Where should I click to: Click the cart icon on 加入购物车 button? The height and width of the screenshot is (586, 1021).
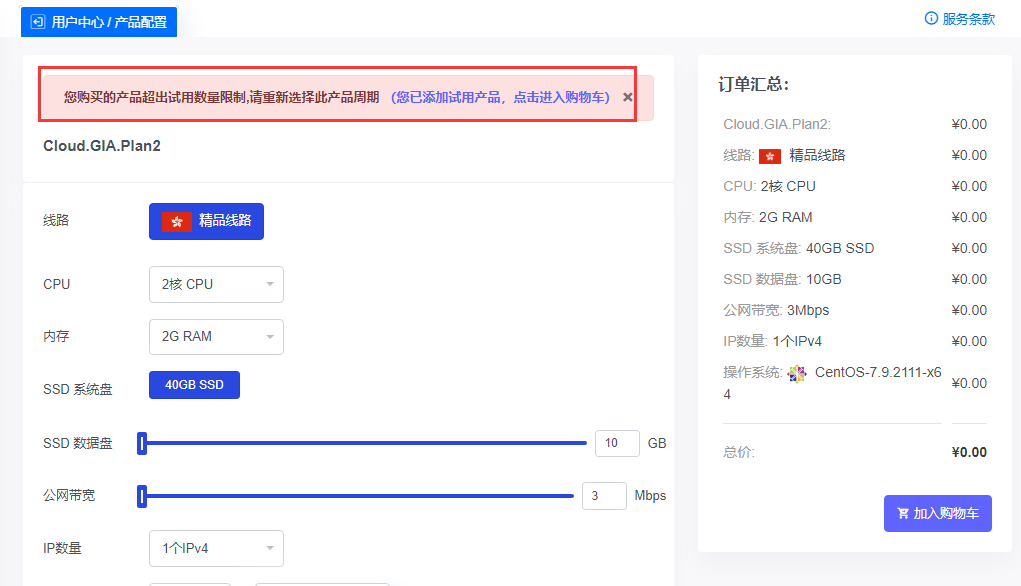click(902, 514)
